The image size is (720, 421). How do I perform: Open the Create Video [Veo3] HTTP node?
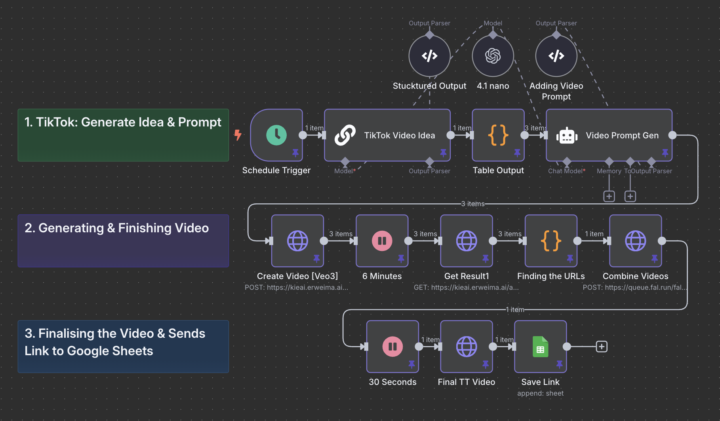[x=298, y=241]
